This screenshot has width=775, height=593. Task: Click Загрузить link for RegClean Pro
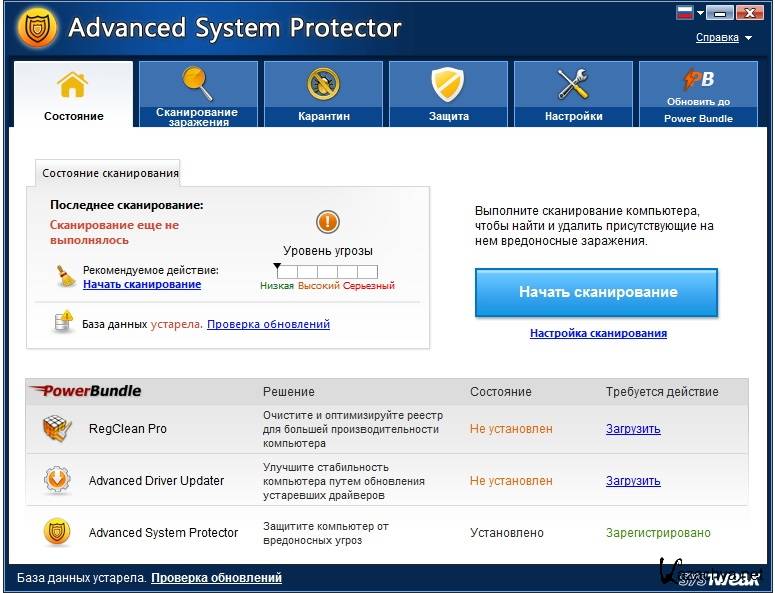[633, 429]
